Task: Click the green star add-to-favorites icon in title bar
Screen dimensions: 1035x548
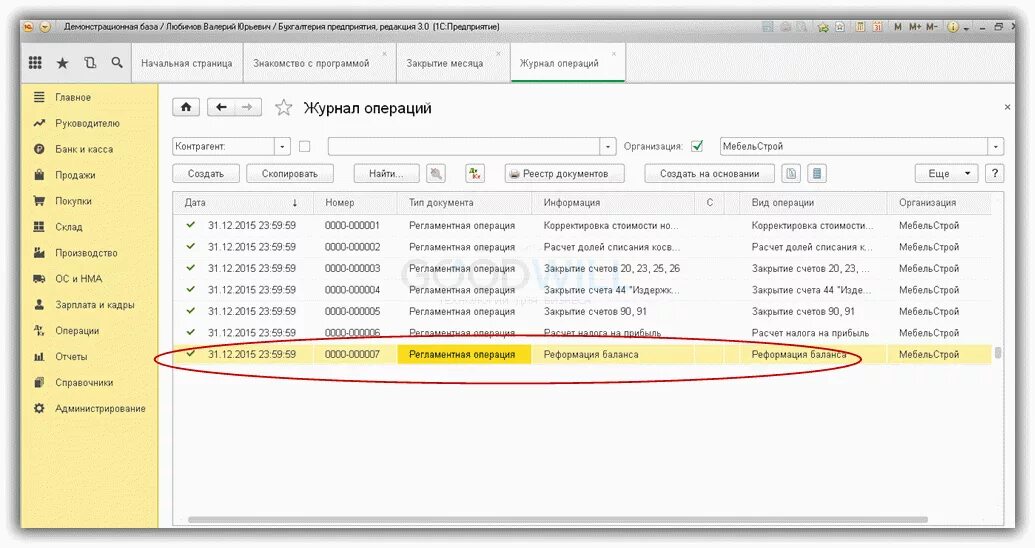Action: (x=823, y=27)
